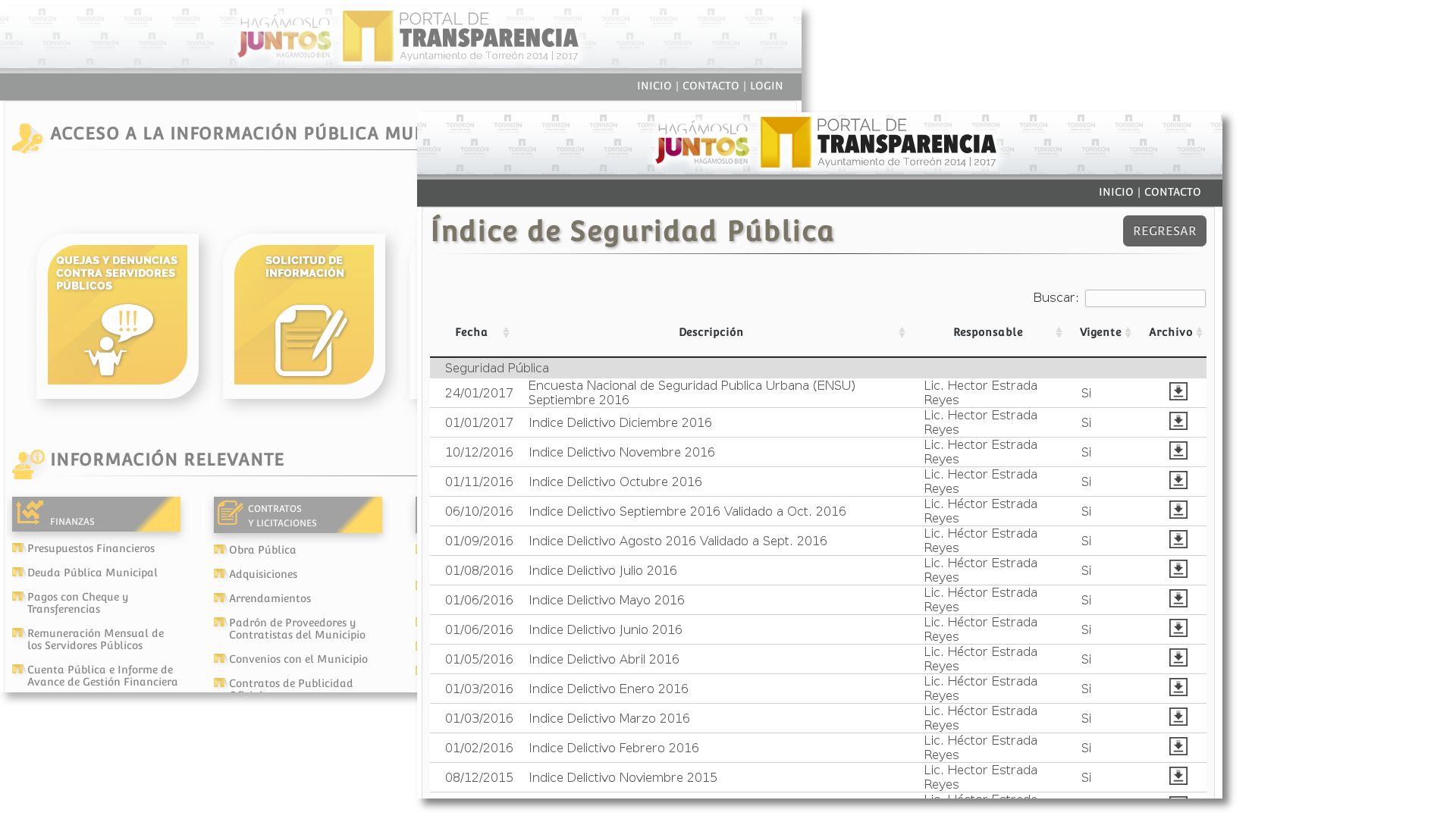This screenshot has height=819, width=1456.
Task: Click CONTACTO in the front window nav bar
Action: click(1172, 192)
